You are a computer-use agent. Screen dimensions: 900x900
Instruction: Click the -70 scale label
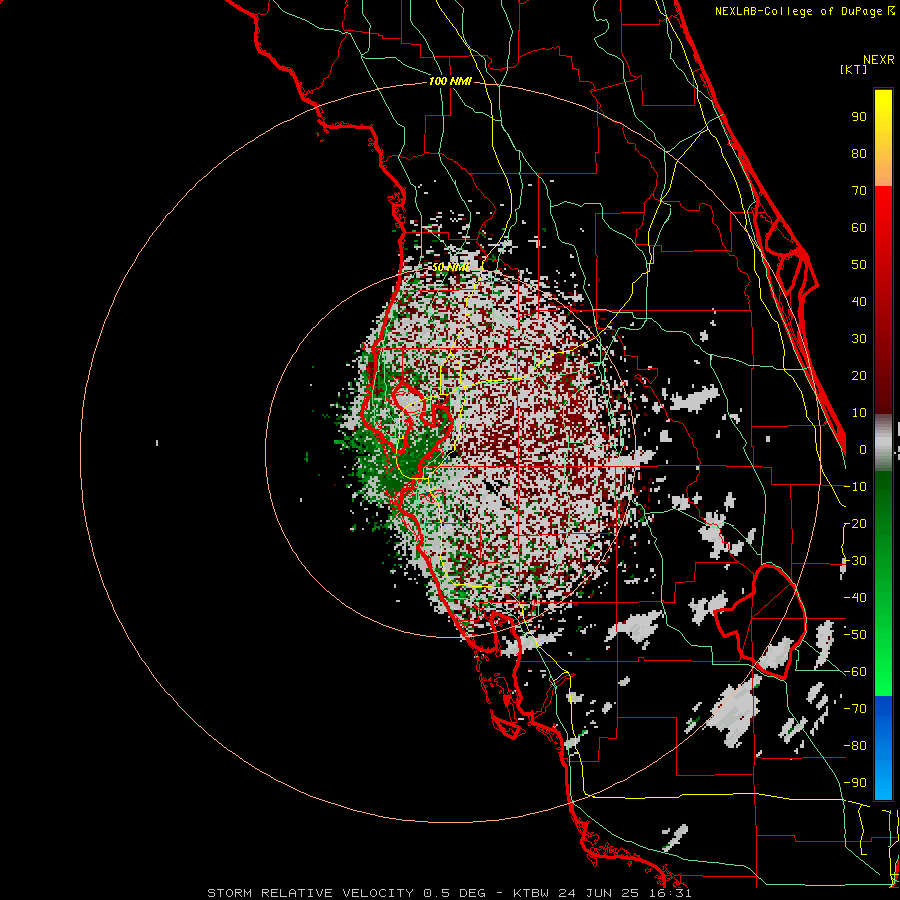856,708
